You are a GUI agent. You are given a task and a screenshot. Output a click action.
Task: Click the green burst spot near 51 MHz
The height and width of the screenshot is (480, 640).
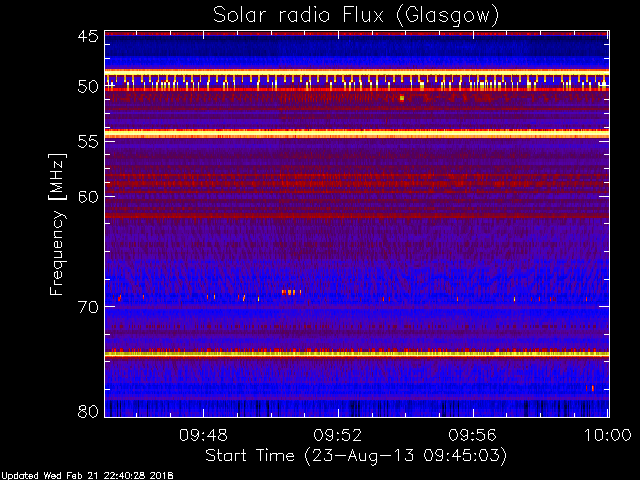tap(402, 98)
